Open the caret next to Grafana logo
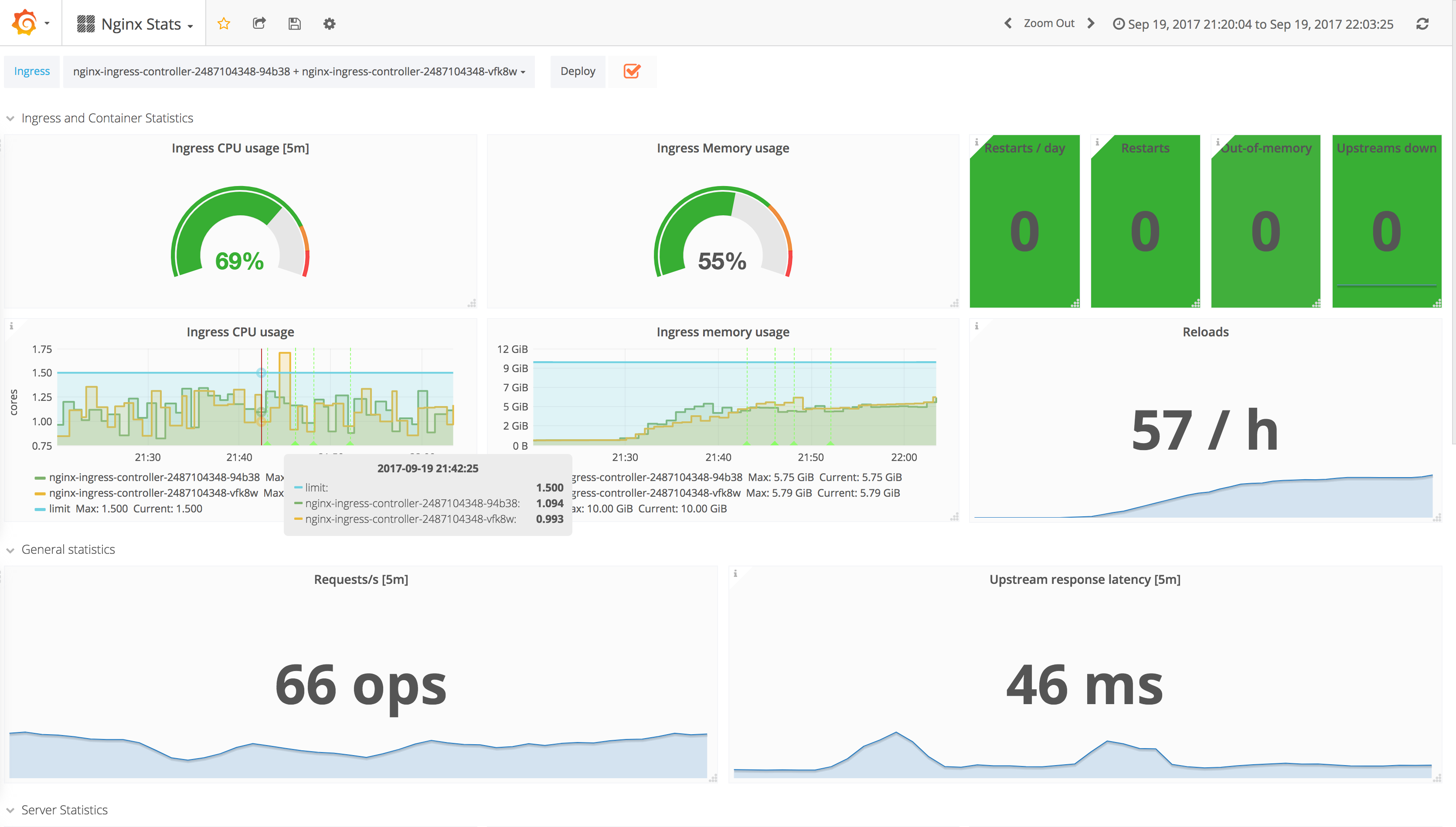 (47, 24)
